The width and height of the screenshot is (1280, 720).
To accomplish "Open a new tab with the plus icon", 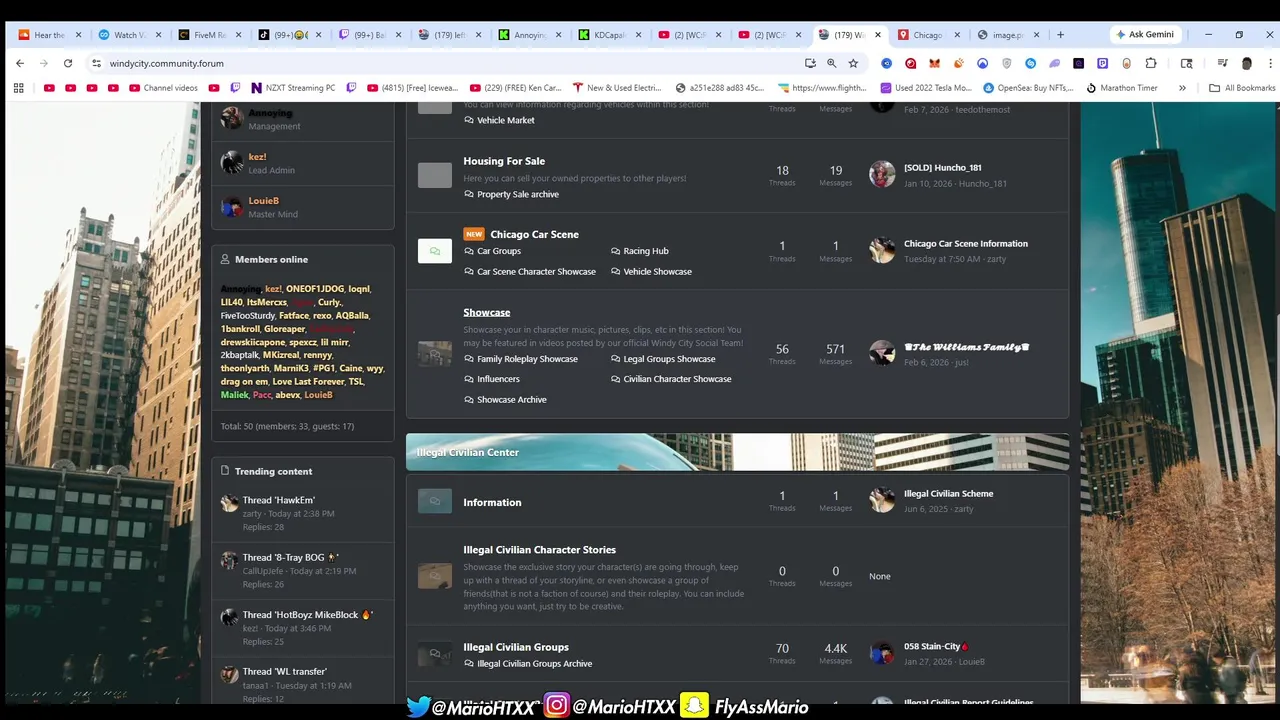I will point(1060,35).
